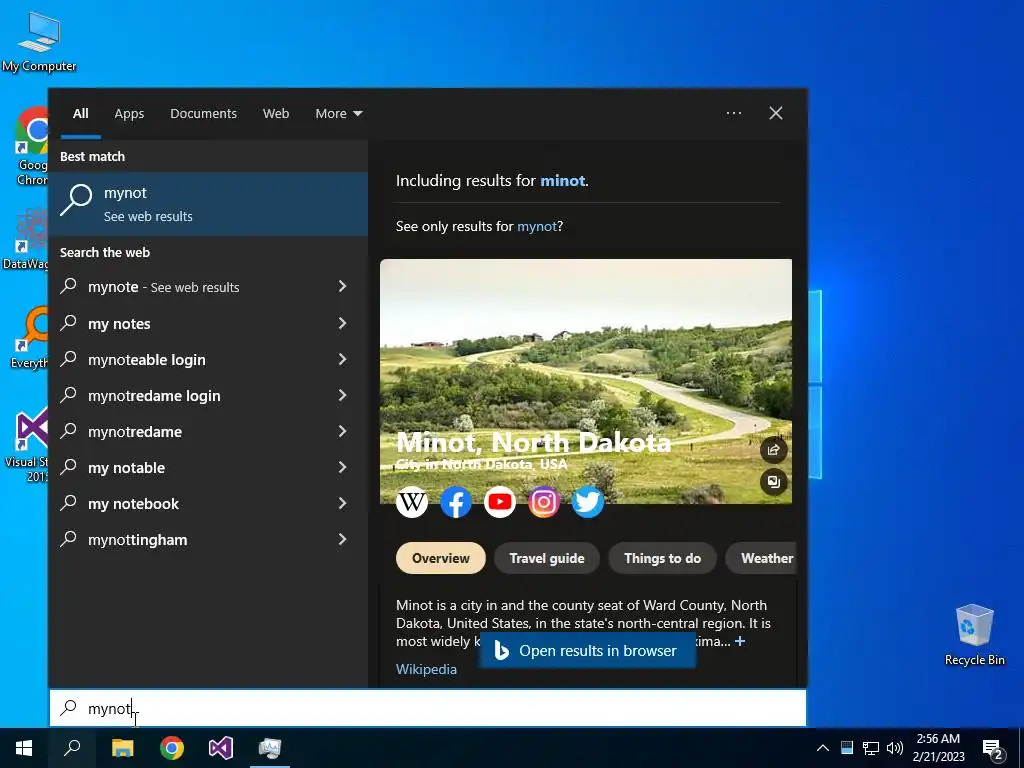Open File Explorer from the taskbar
This screenshot has width=1024, height=768.
coord(122,748)
